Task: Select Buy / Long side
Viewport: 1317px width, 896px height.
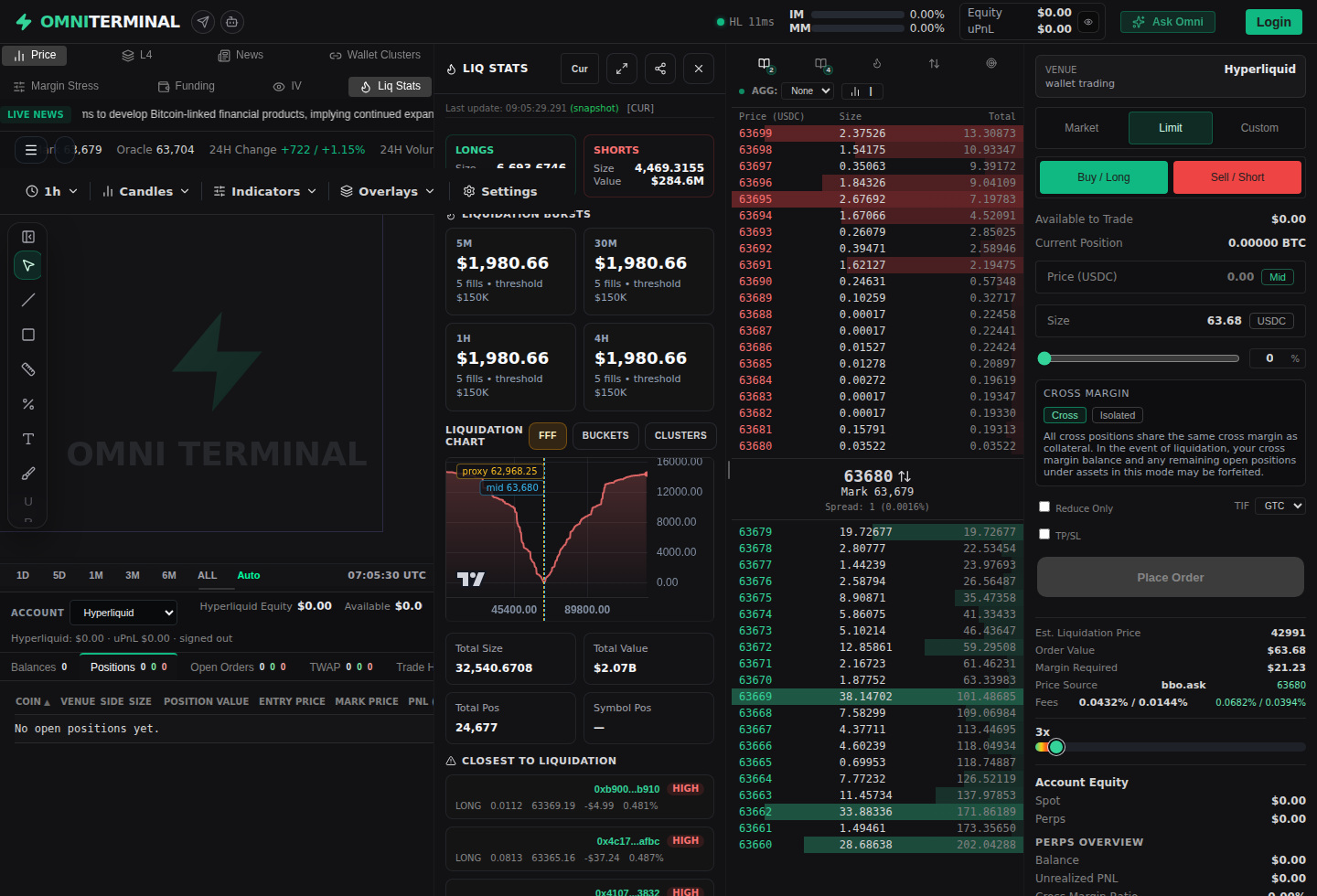Action: [x=1104, y=177]
